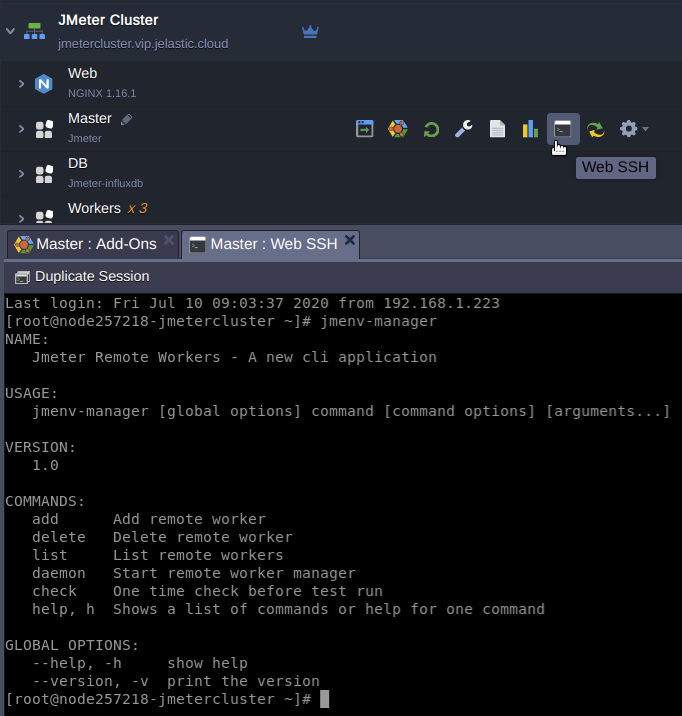Open jmetercluster.vip.jelastic.cloud link
The image size is (682, 716).
[143, 44]
